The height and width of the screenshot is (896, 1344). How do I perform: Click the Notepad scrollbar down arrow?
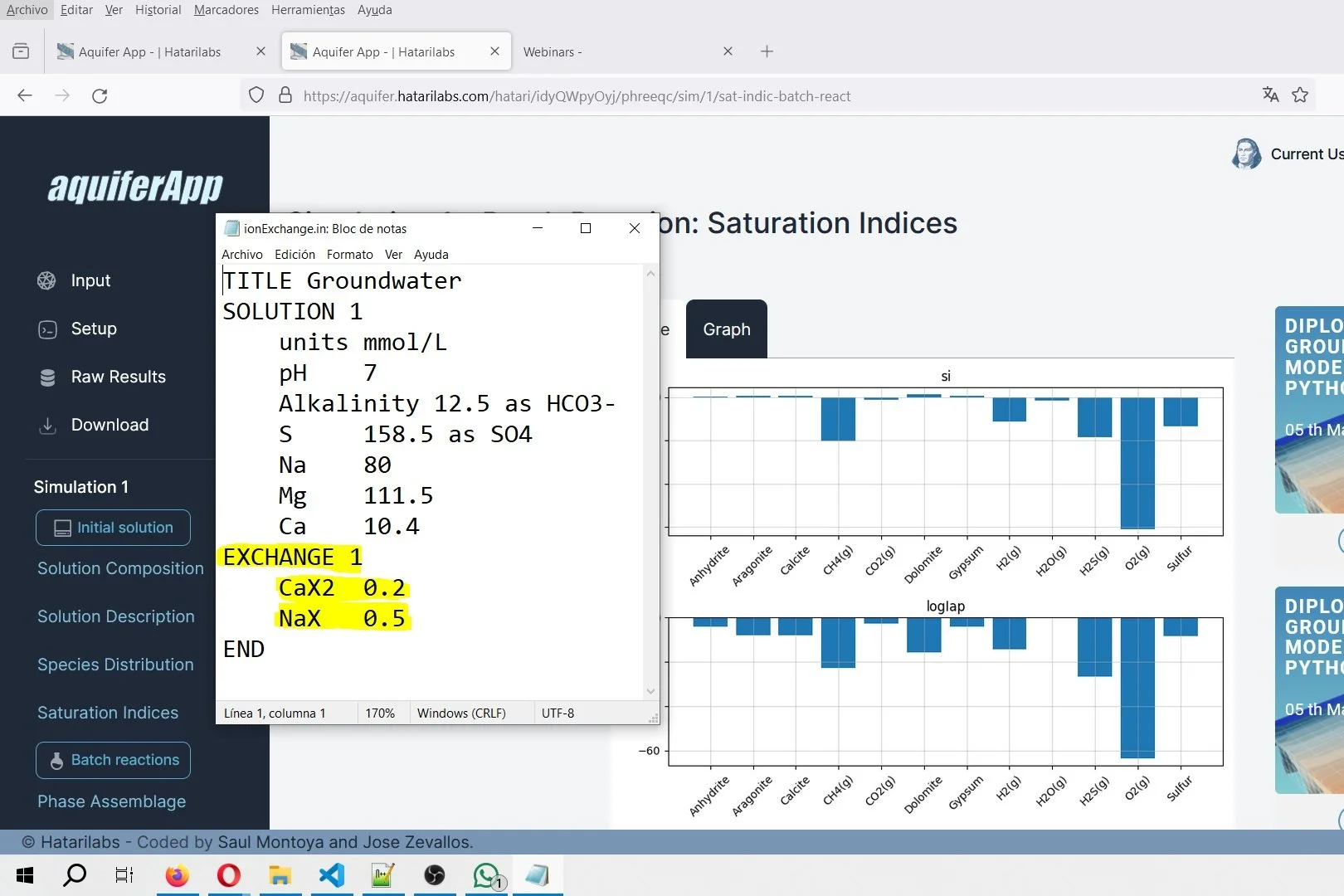[x=650, y=691]
